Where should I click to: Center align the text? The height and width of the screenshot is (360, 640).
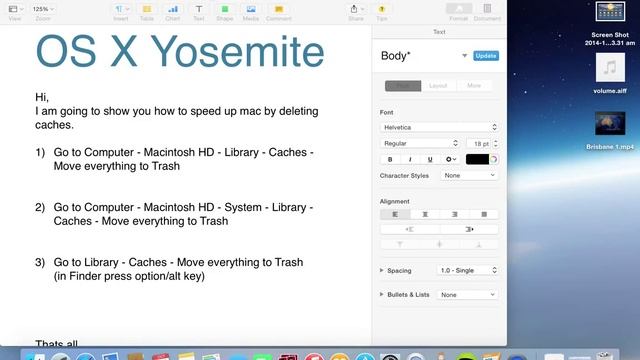coord(425,214)
